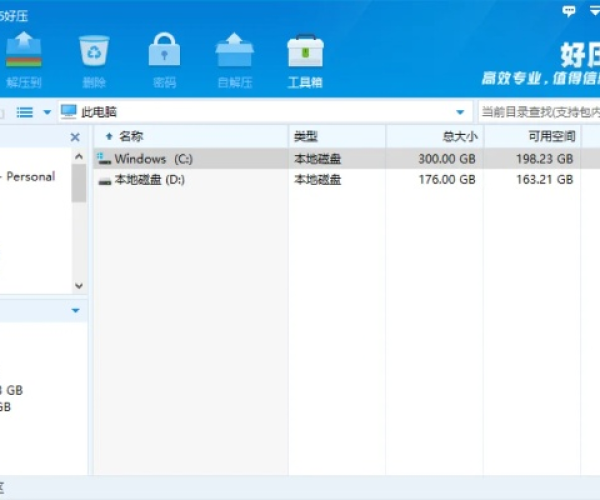Click the 此电脑 computer icon in the address bar
Viewport: 600px width, 500px height.
[x=68, y=112]
